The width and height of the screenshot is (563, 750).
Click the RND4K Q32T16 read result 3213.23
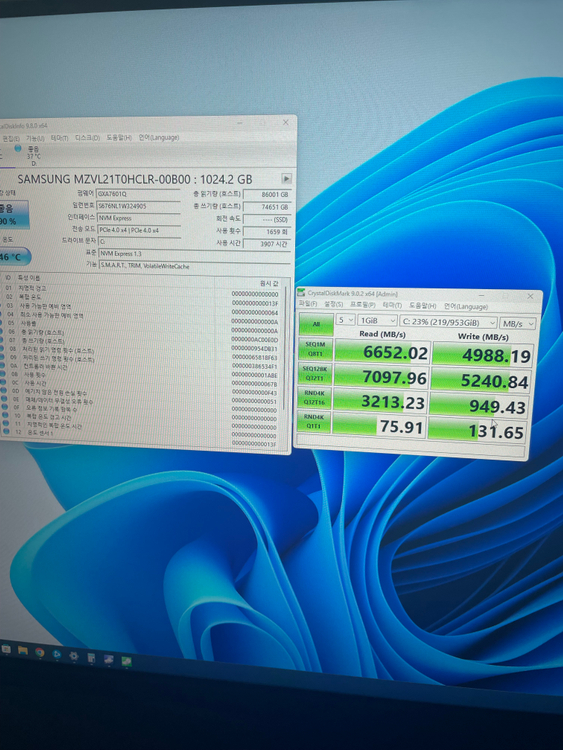(x=380, y=401)
